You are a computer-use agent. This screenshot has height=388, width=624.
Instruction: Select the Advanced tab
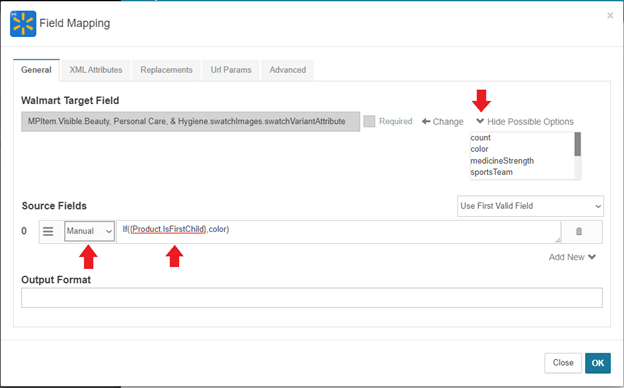tap(288, 70)
